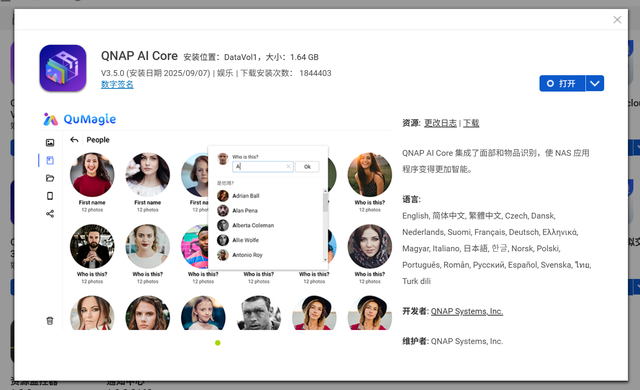Click the QuMagie logo in screenshot
The image size is (640, 390).
(80, 119)
